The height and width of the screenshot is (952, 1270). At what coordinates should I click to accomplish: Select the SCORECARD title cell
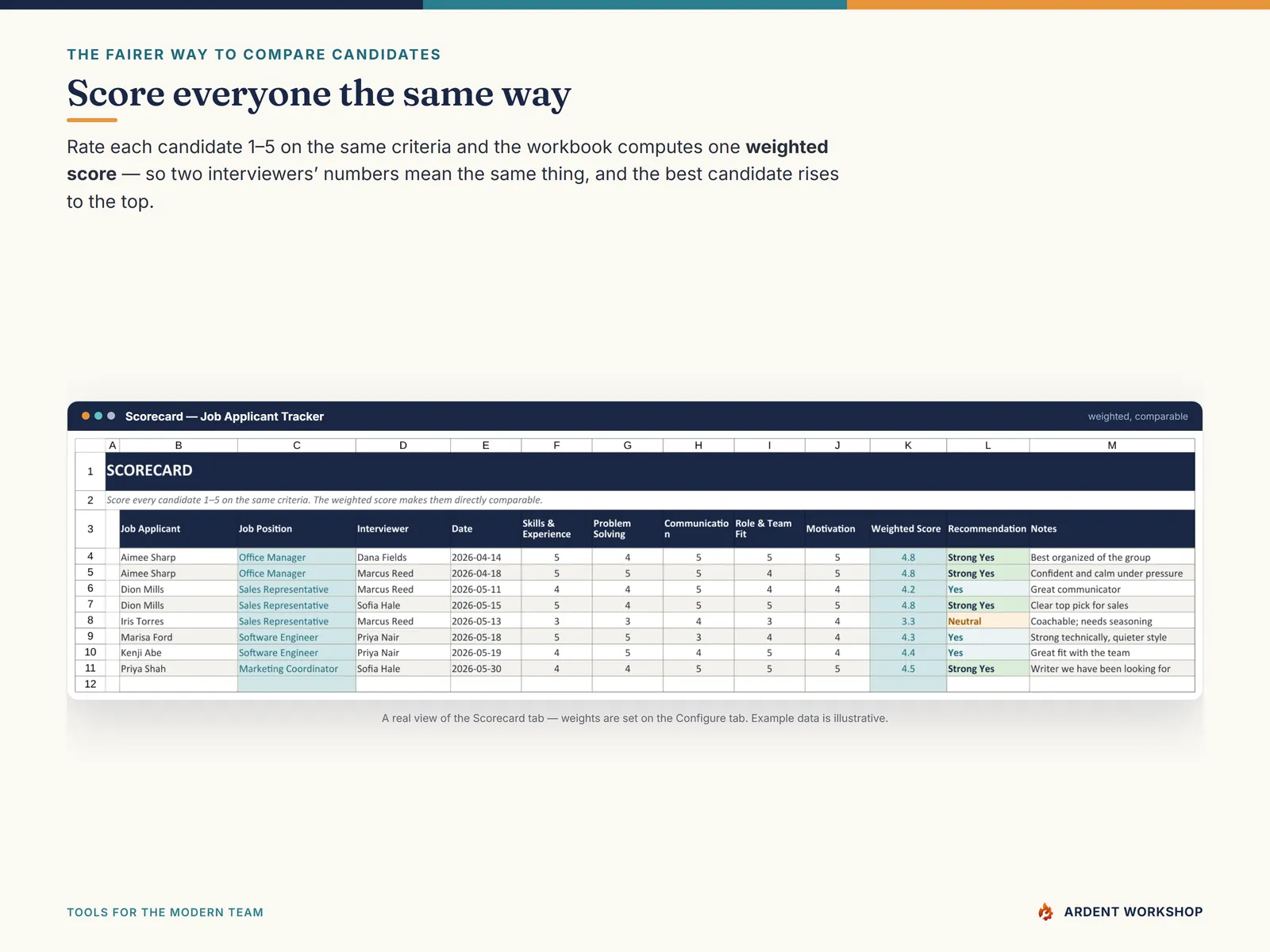coord(650,471)
